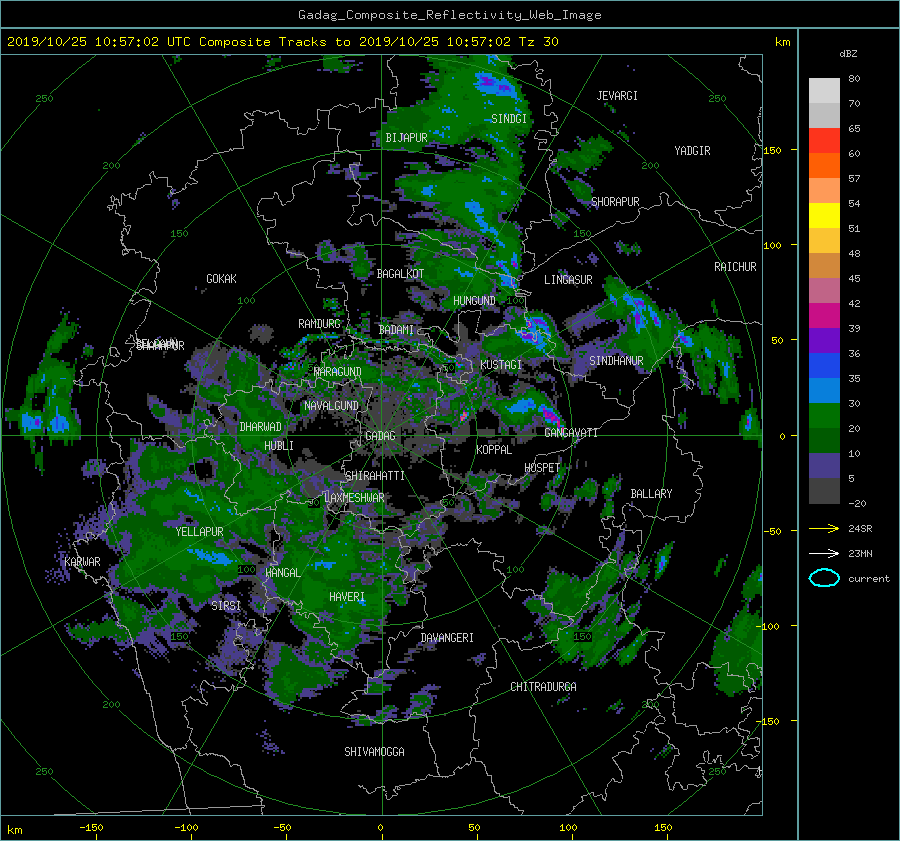Select the magenta 39 dBZ color swatch
Screen dimensions: 900x841
[824, 315]
